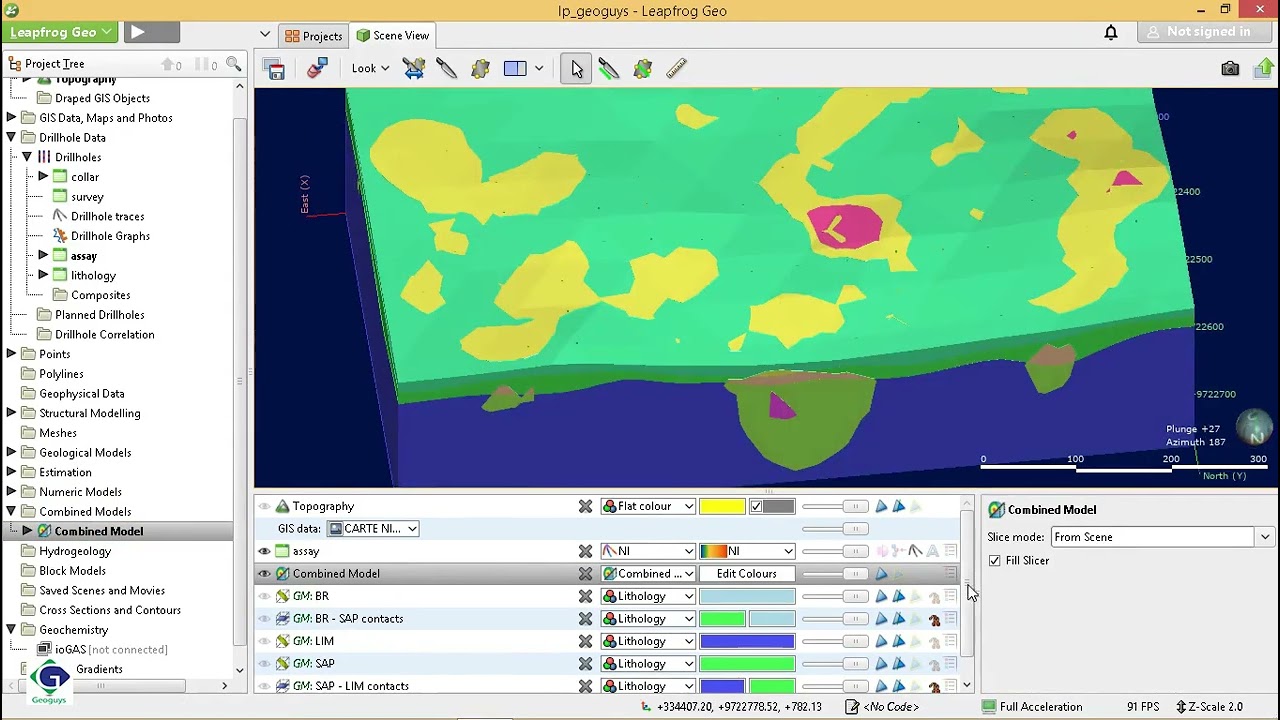Image resolution: width=1280 pixels, height=720 pixels.
Task: Show GM: BR - SAP contacts in scene
Action: point(264,619)
